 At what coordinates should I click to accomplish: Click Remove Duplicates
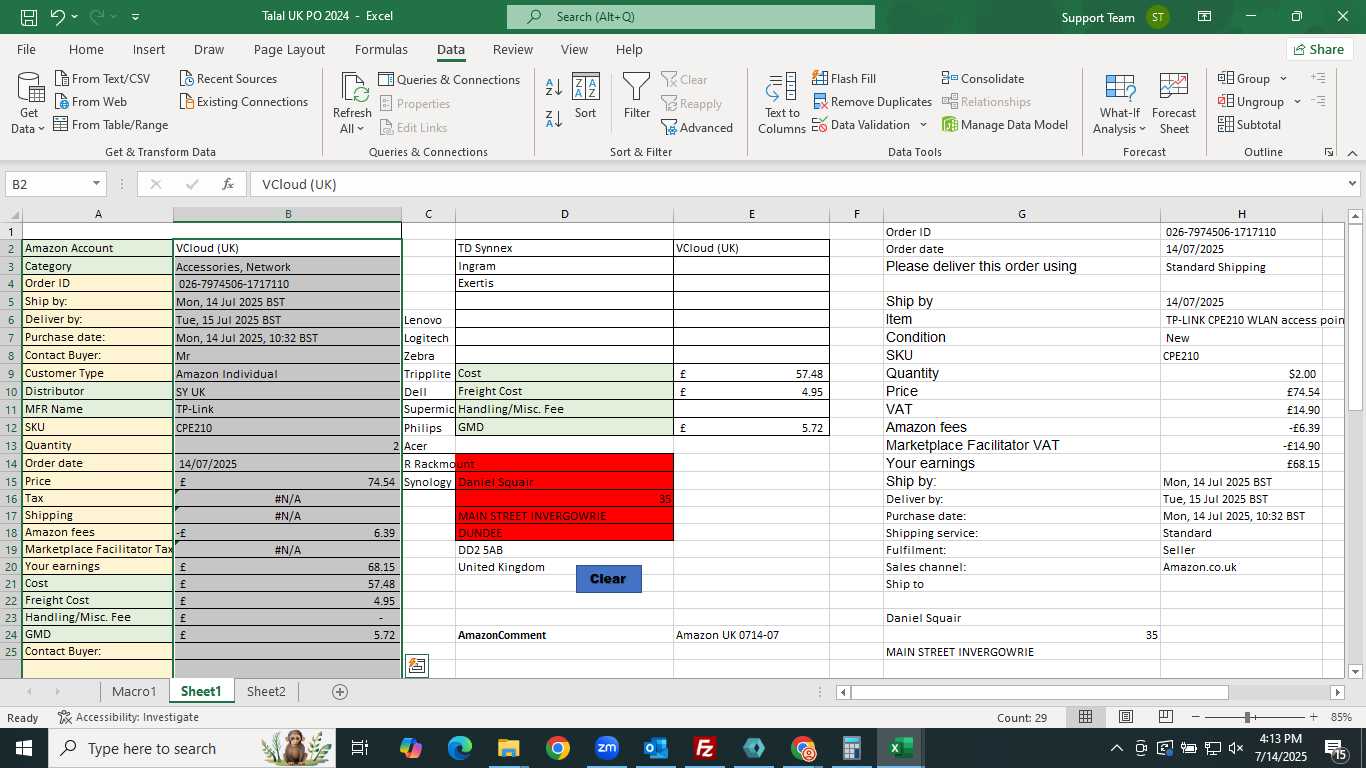872,102
